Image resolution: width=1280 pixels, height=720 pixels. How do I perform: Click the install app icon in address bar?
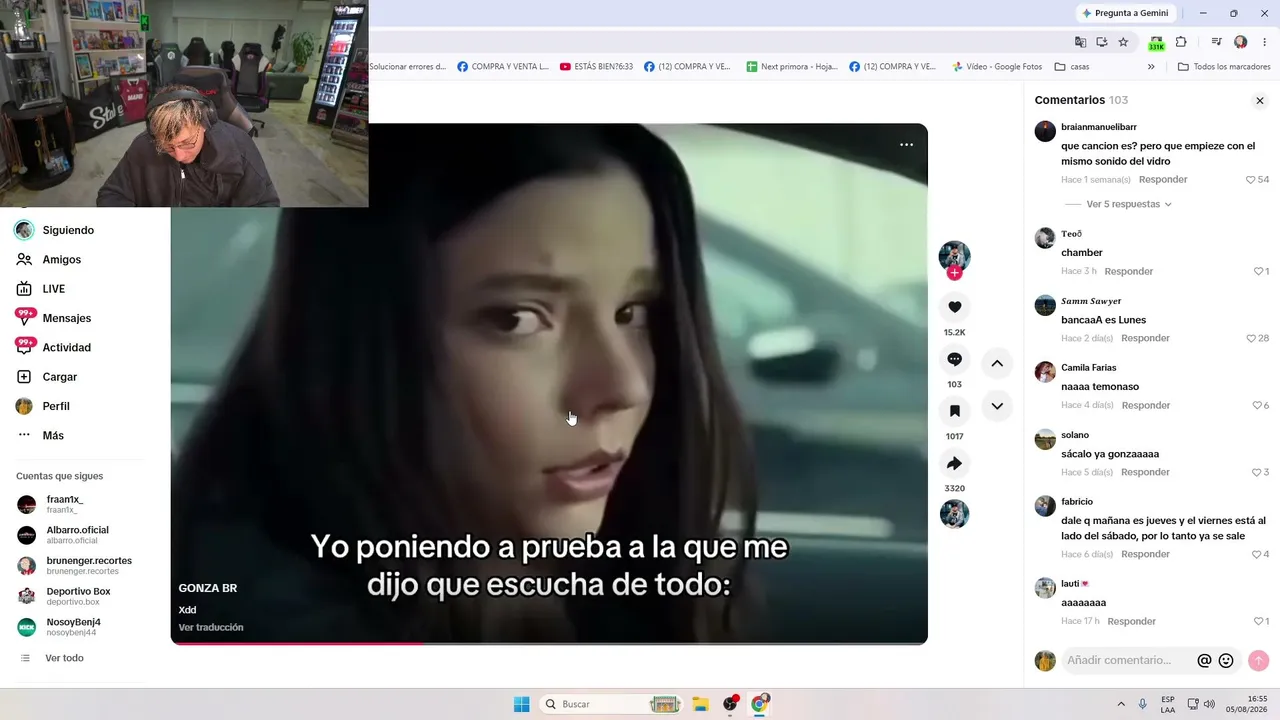(x=1102, y=42)
